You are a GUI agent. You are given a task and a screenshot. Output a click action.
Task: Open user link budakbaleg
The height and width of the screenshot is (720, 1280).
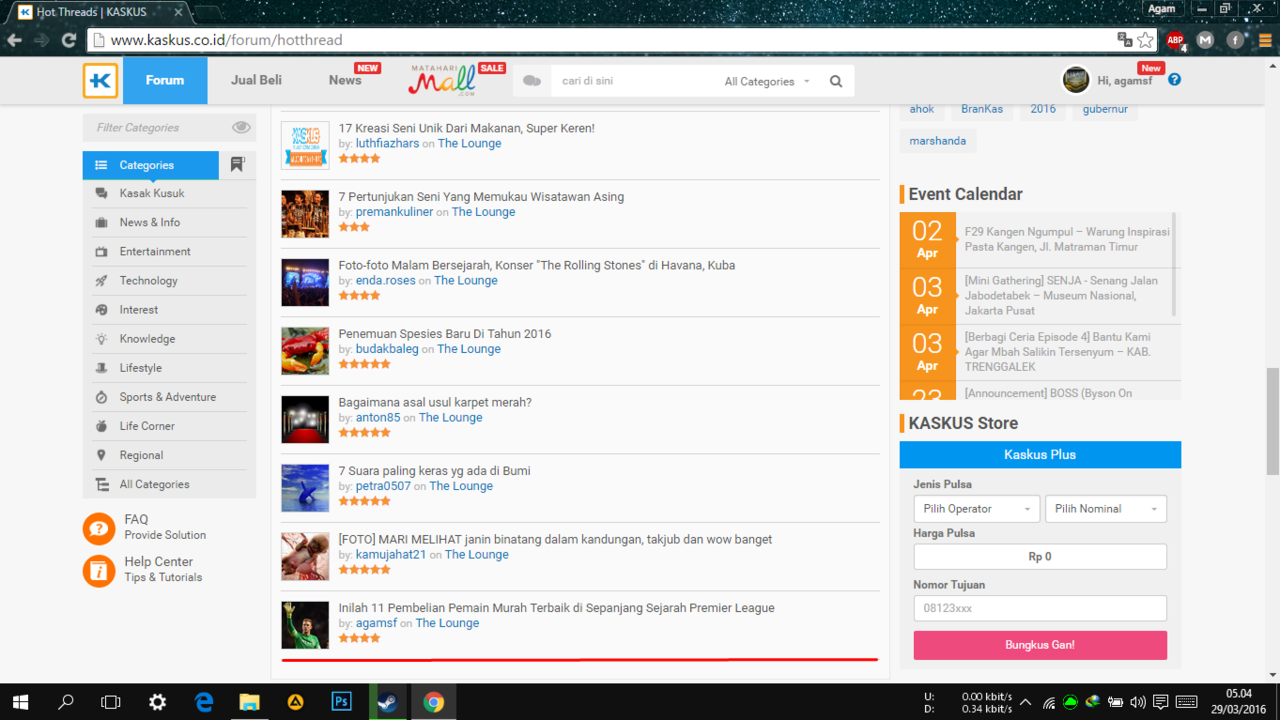[387, 349]
